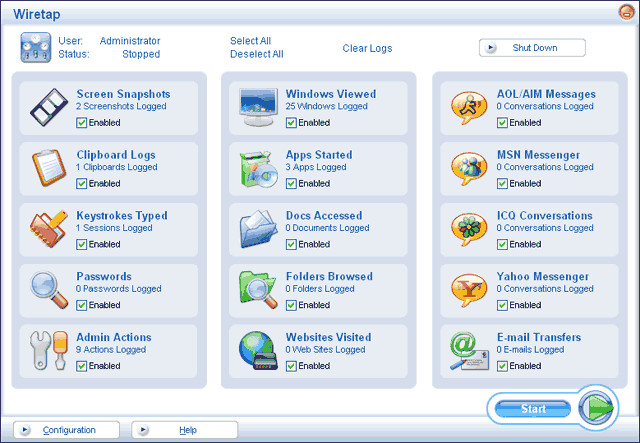The width and height of the screenshot is (640, 443).
Task: Toggle Passwords Enabled checkbox
Action: [x=82, y=305]
